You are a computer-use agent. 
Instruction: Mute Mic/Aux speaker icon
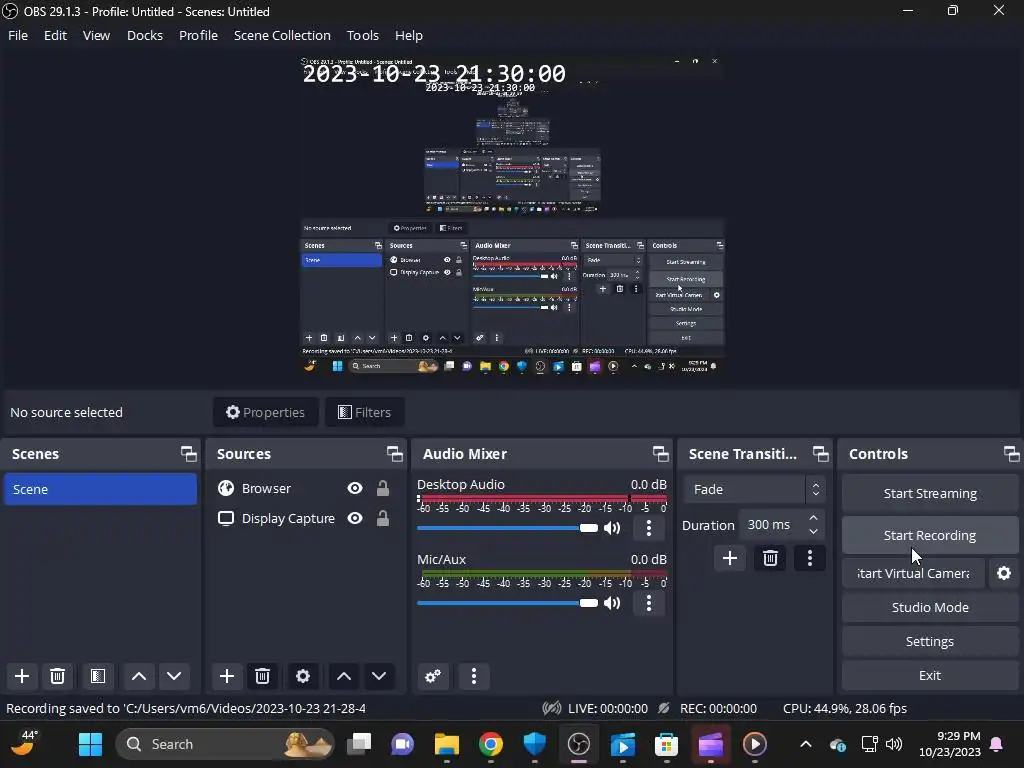(x=612, y=603)
